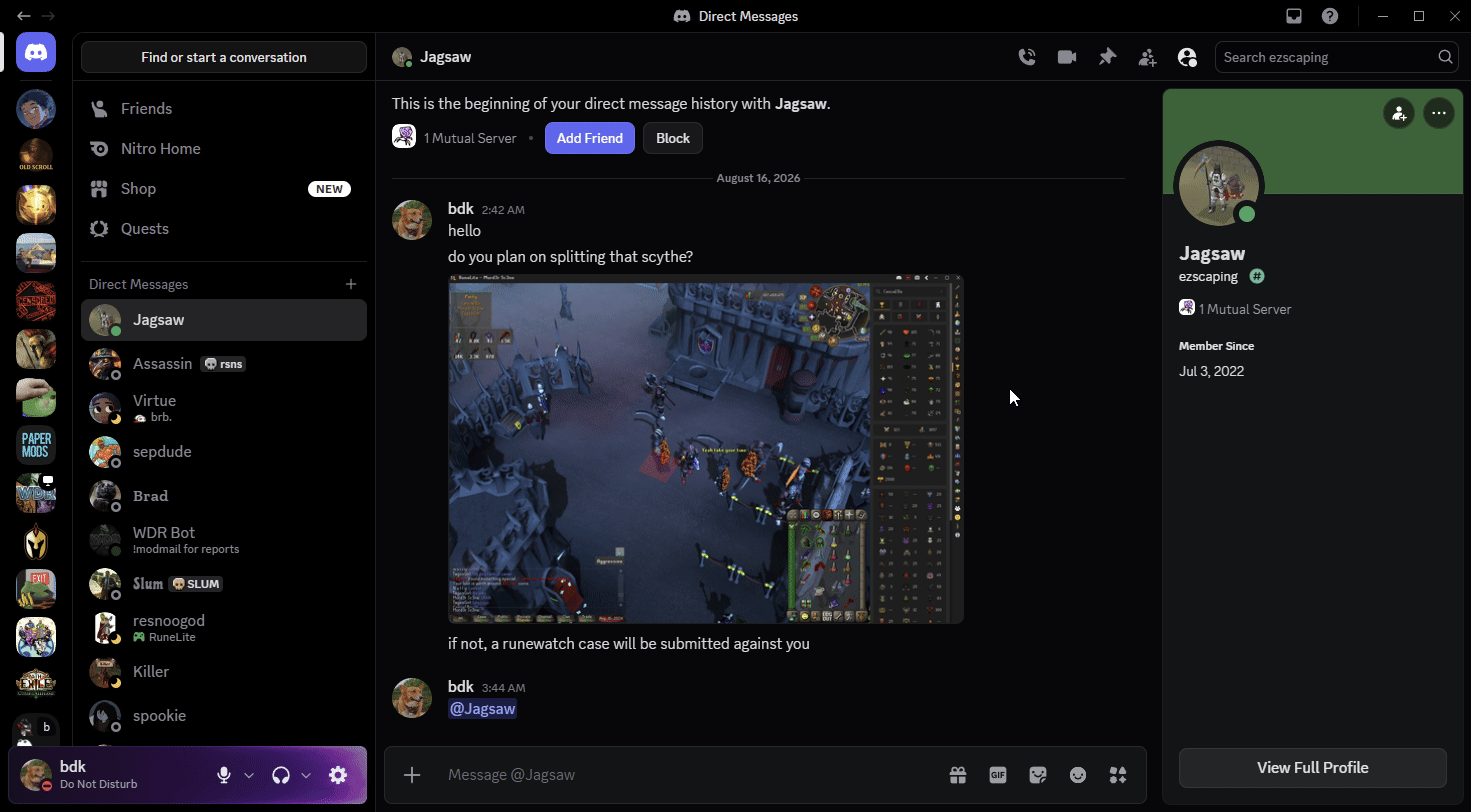Open the PAPER MODS server
The width and height of the screenshot is (1471, 812).
click(36, 445)
